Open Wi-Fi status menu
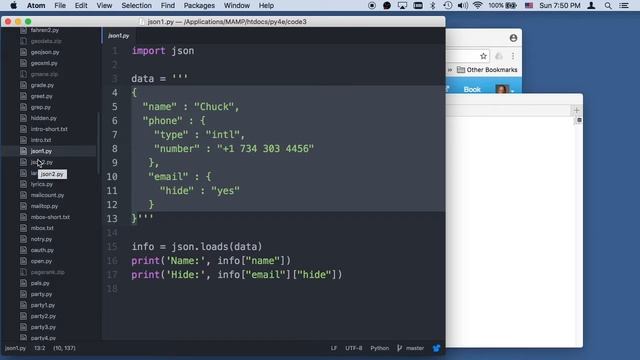The width and height of the screenshot is (640, 360). pos(478,5)
